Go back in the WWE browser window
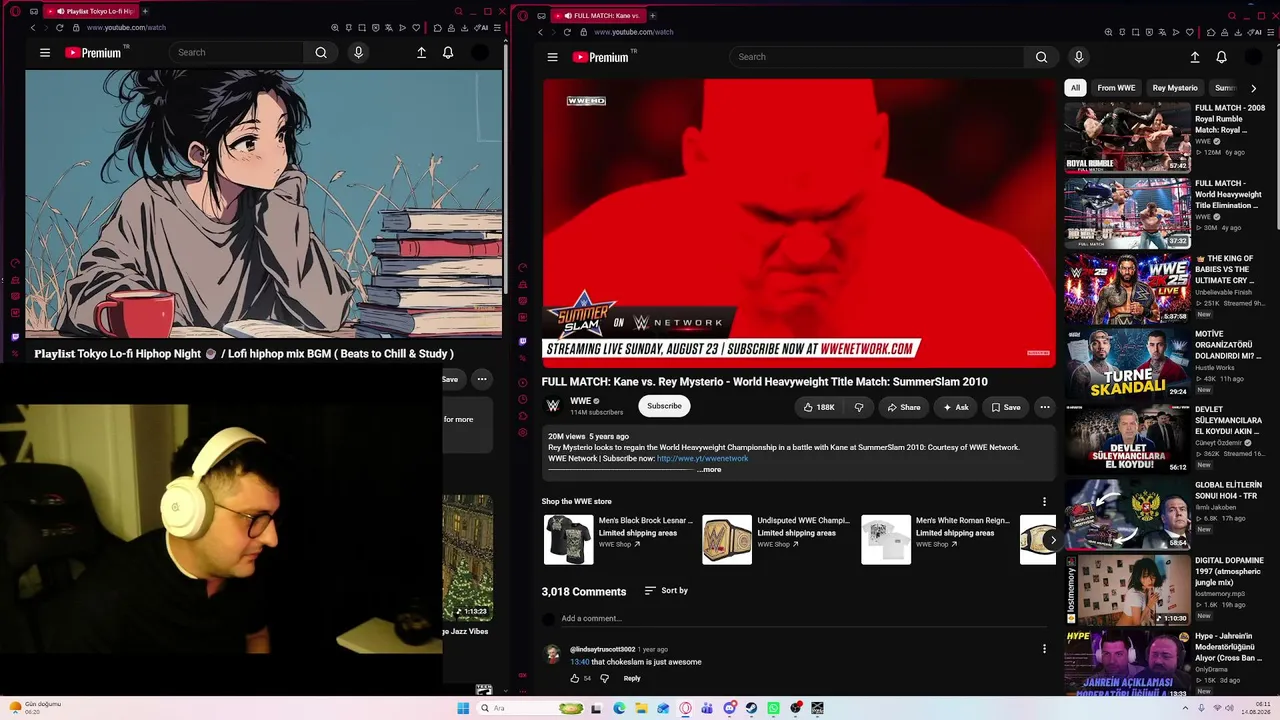This screenshot has width=1280, height=720. click(x=540, y=32)
